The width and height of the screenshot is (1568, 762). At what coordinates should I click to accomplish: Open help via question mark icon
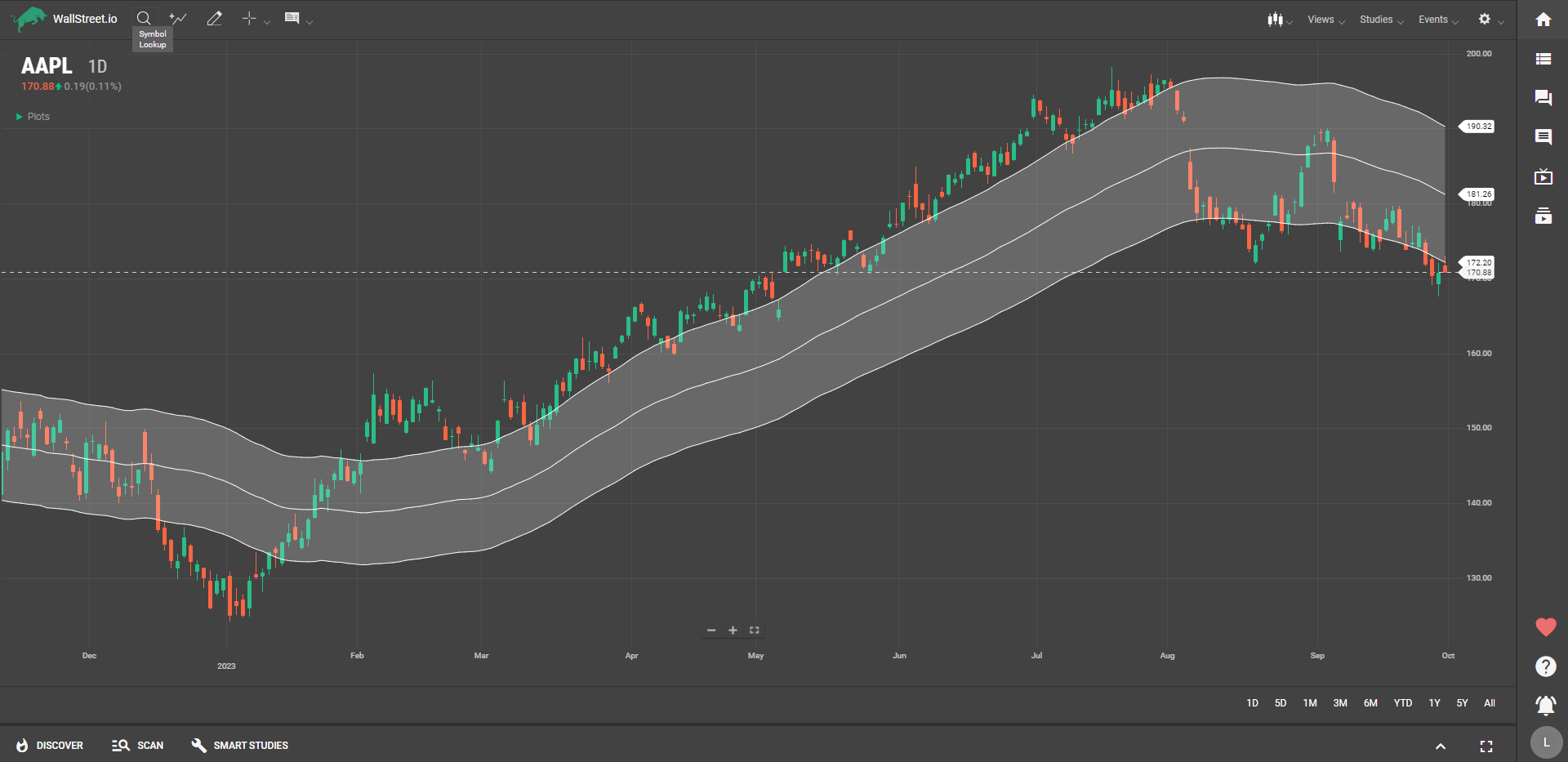pyautogui.click(x=1546, y=666)
